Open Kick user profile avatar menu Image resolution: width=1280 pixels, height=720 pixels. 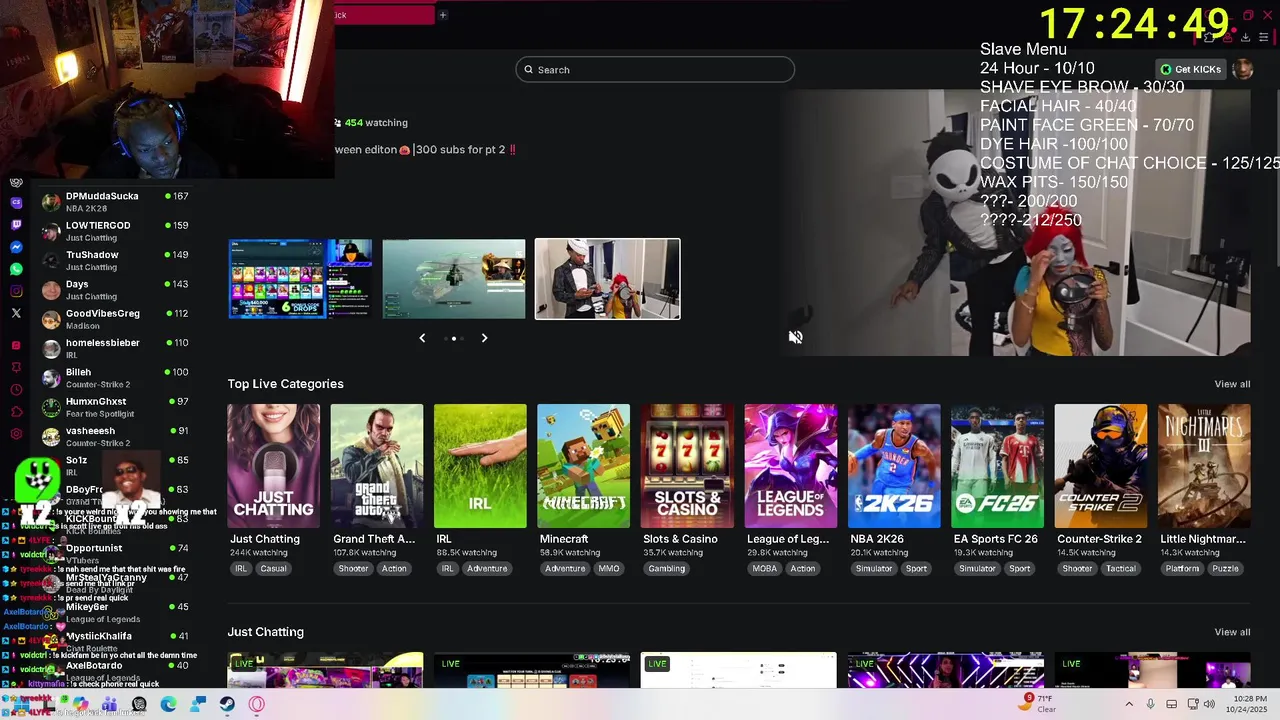[1242, 69]
